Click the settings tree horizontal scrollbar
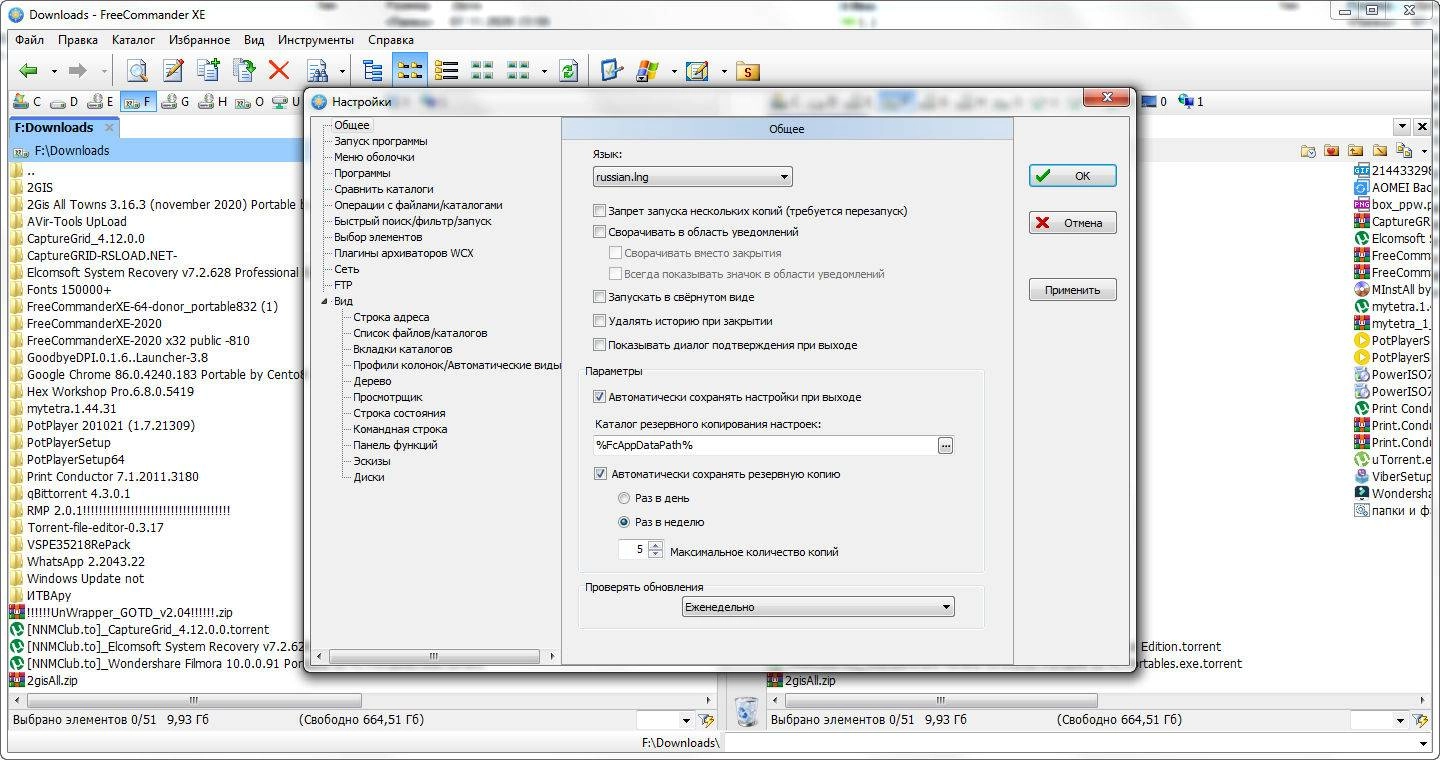The width and height of the screenshot is (1440, 760). pyautogui.click(x=435, y=657)
